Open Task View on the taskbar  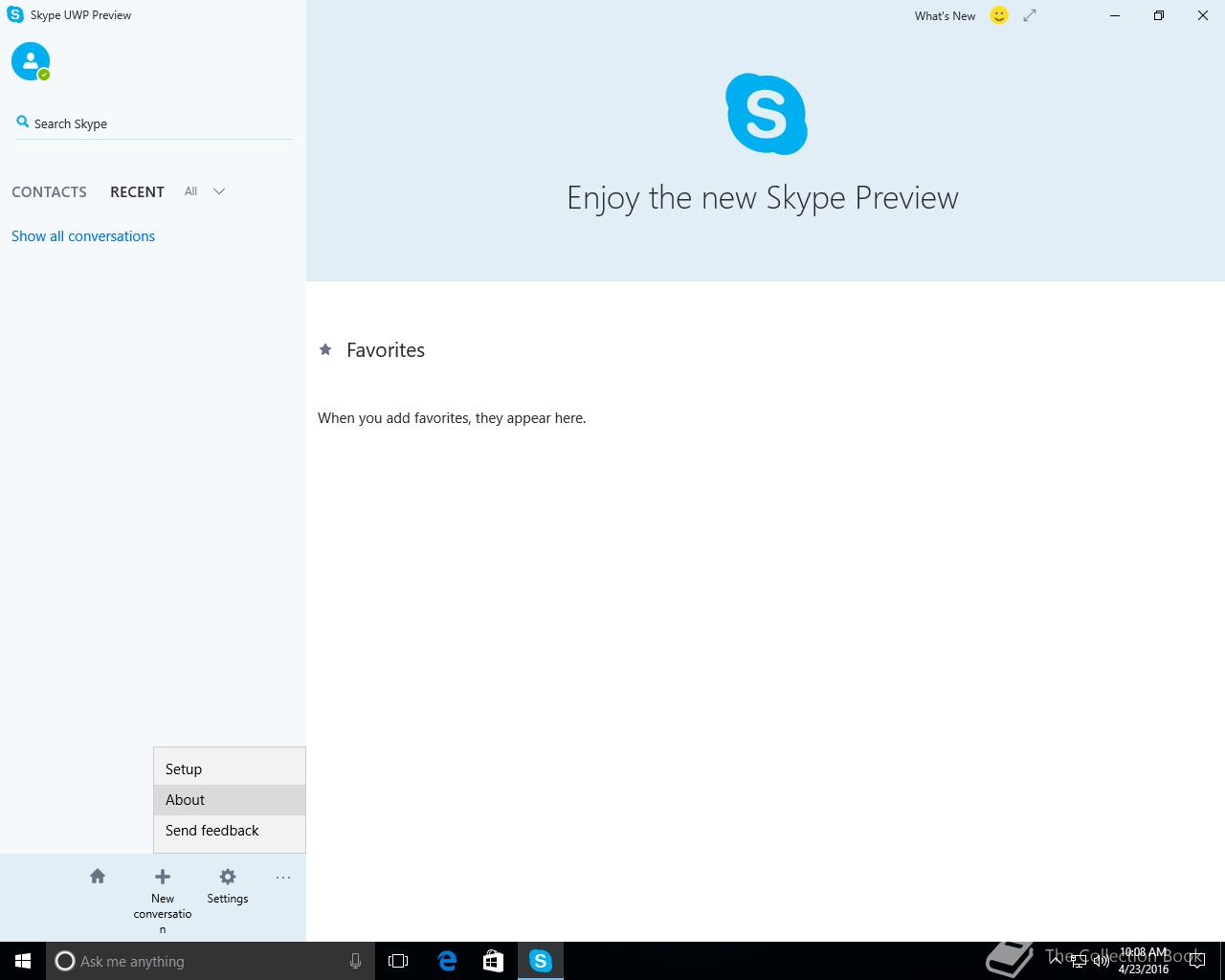(398, 961)
